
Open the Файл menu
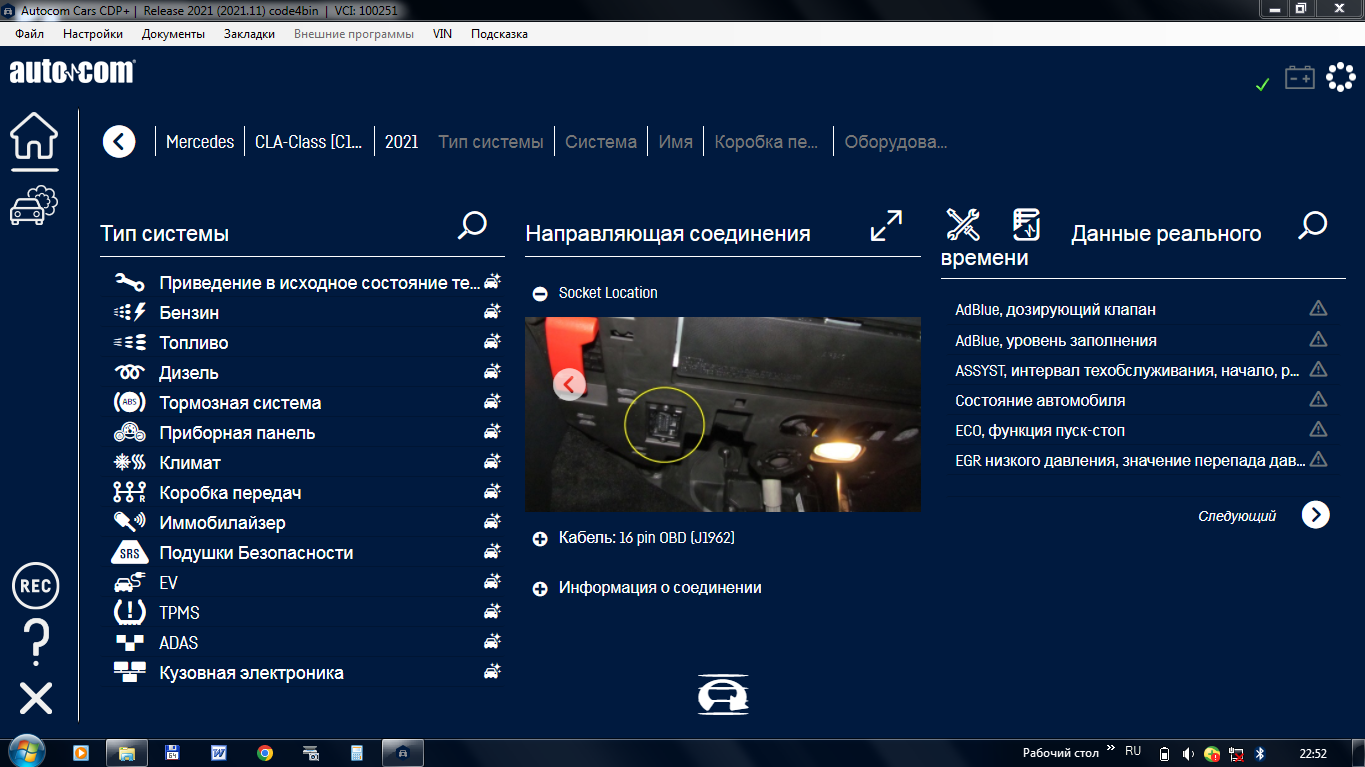[30, 34]
